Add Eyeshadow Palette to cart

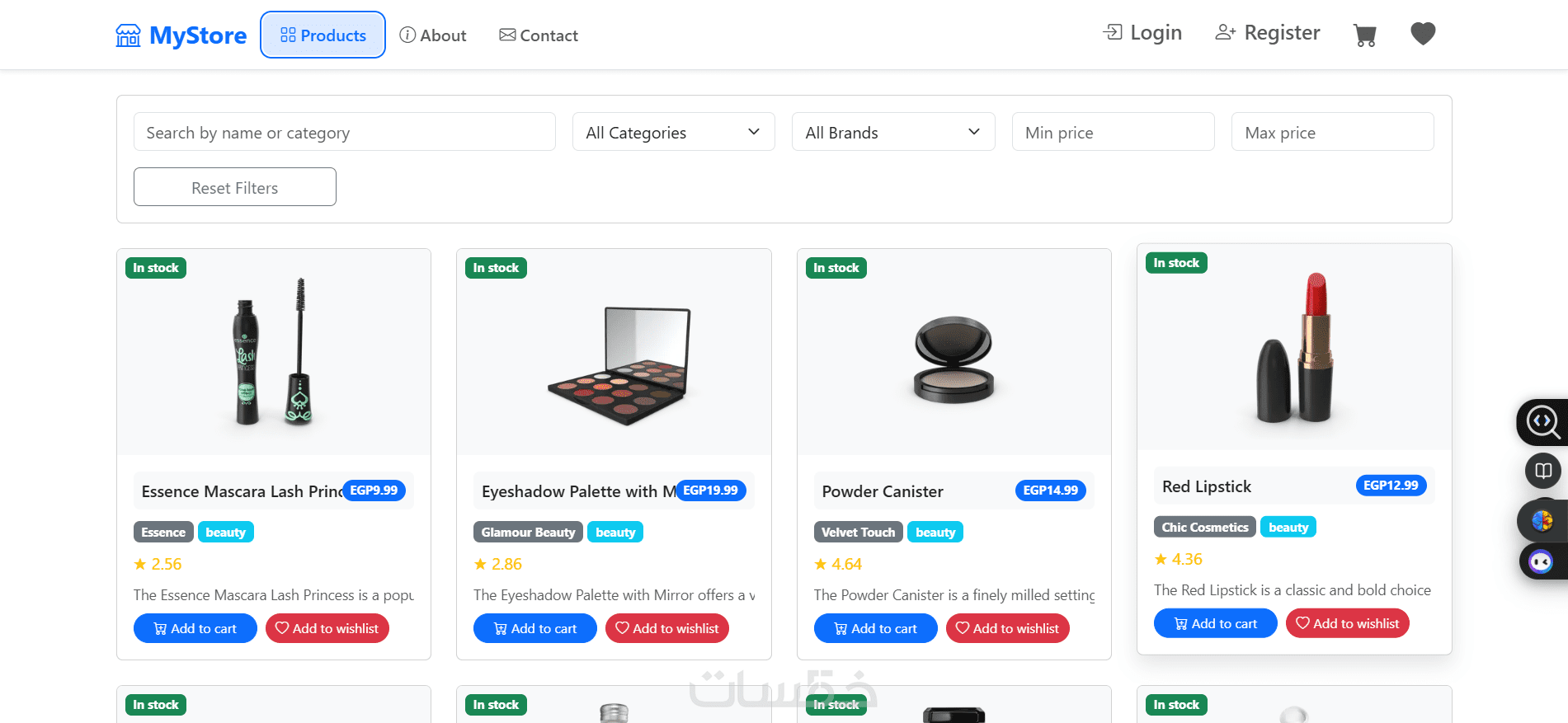coord(534,628)
